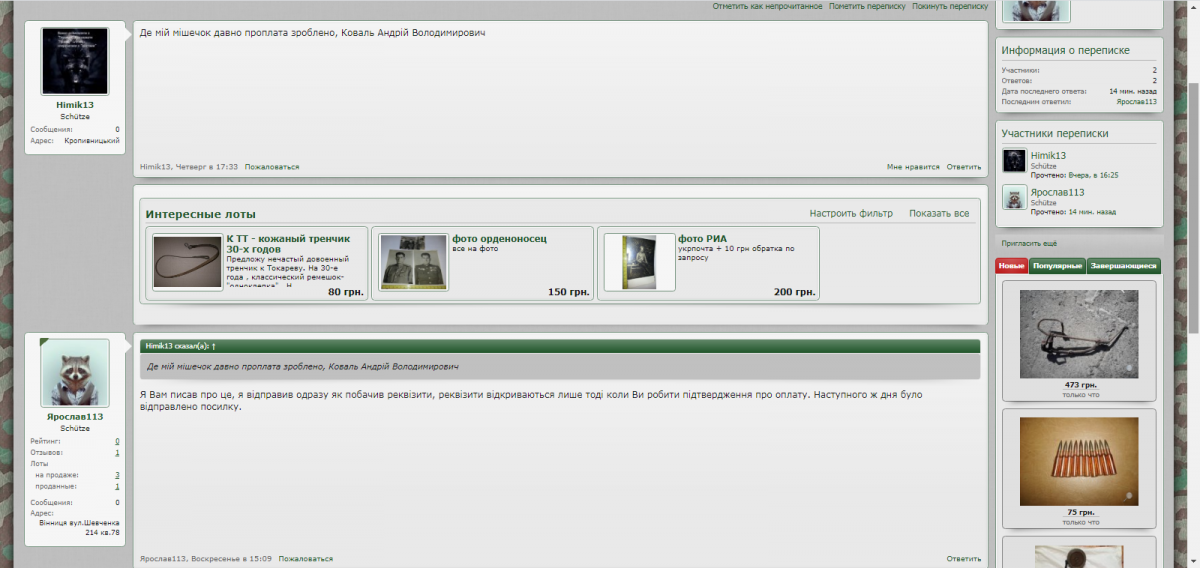Click Покинуть переписку link
Image resolution: width=1200 pixels, height=568 pixels.
coord(950,6)
